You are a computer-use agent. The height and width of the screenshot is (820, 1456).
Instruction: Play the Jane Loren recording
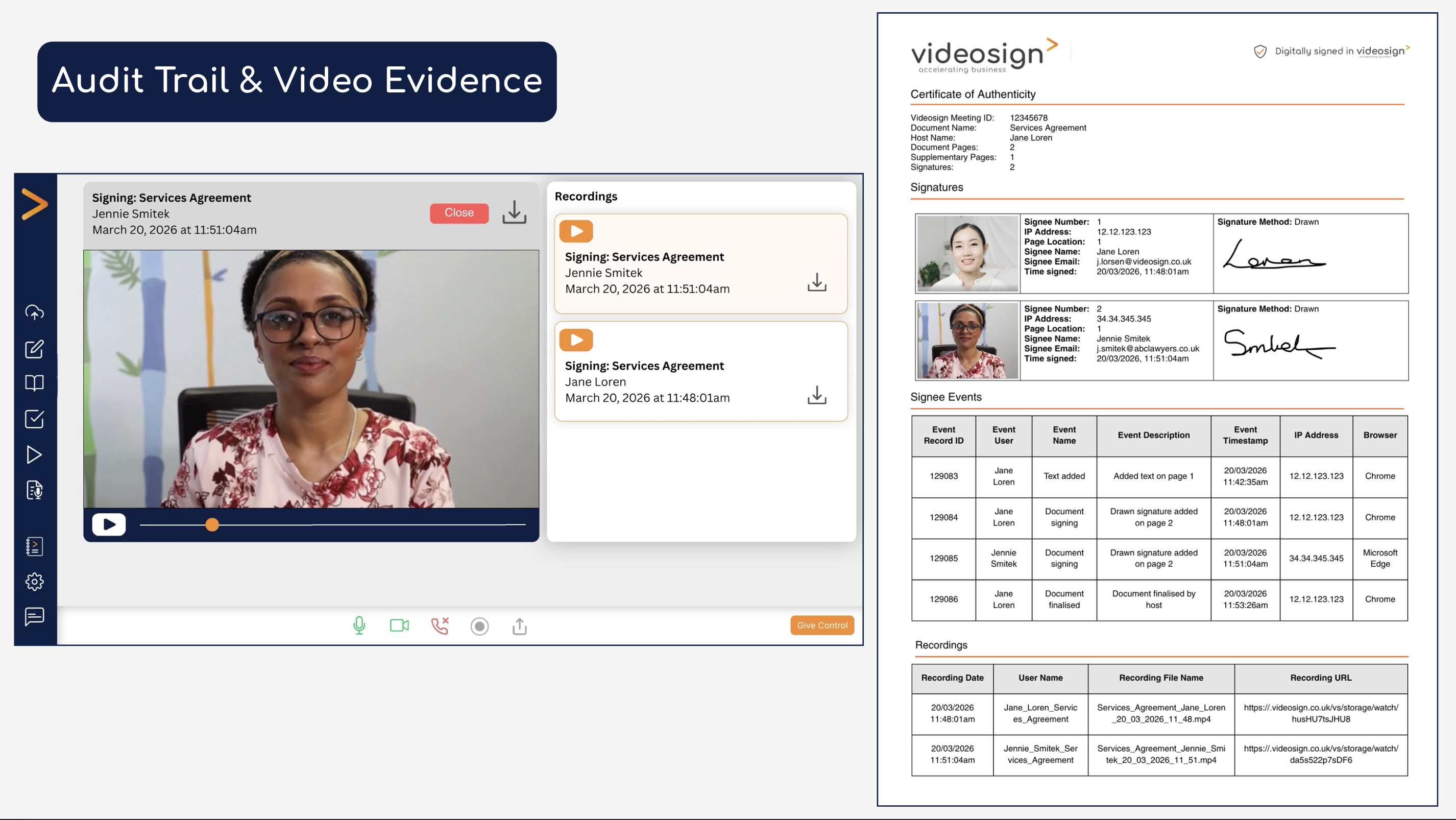[x=576, y=340]
